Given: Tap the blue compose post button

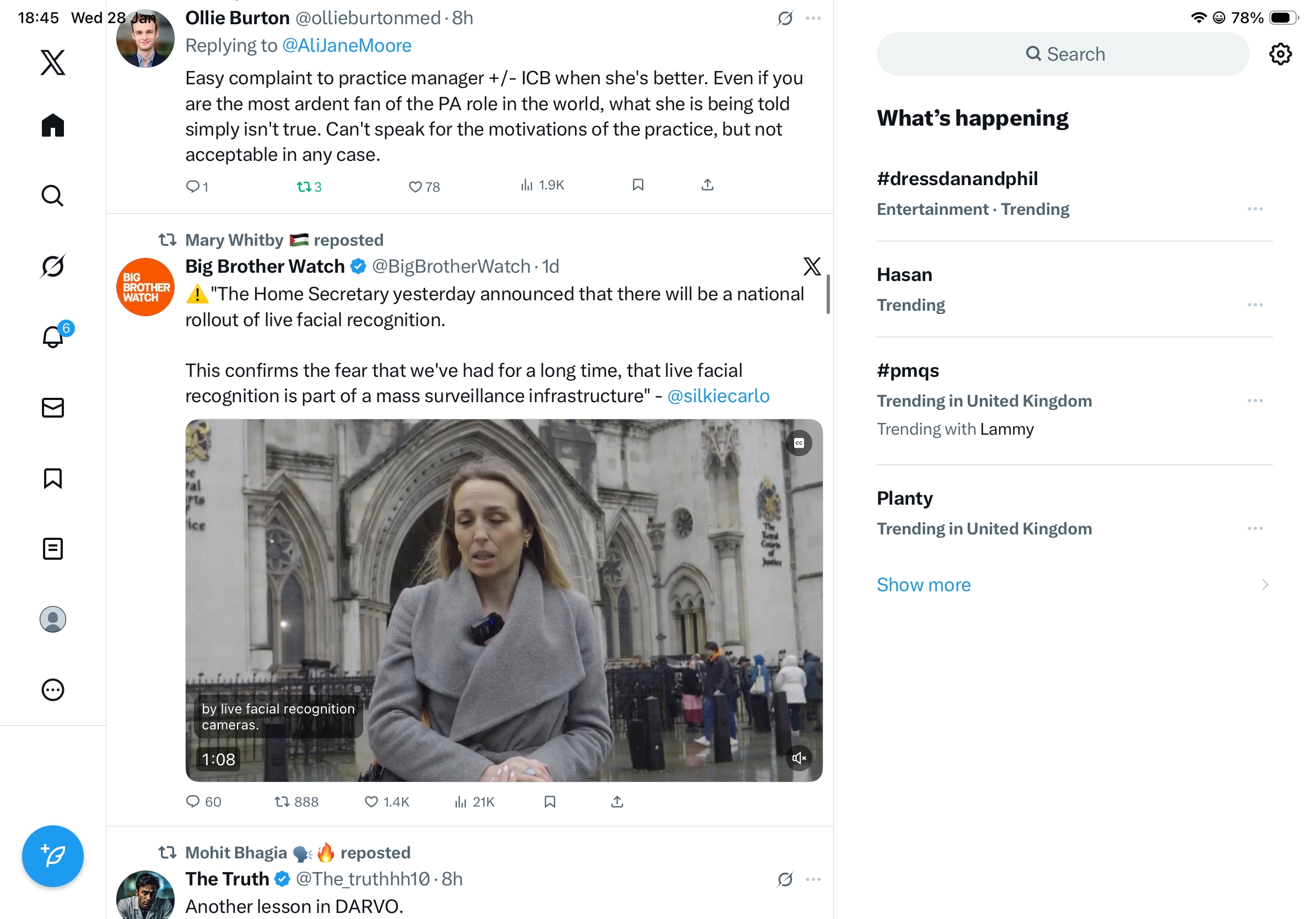Looking at the screenshot, I should (x=53, y=856).
